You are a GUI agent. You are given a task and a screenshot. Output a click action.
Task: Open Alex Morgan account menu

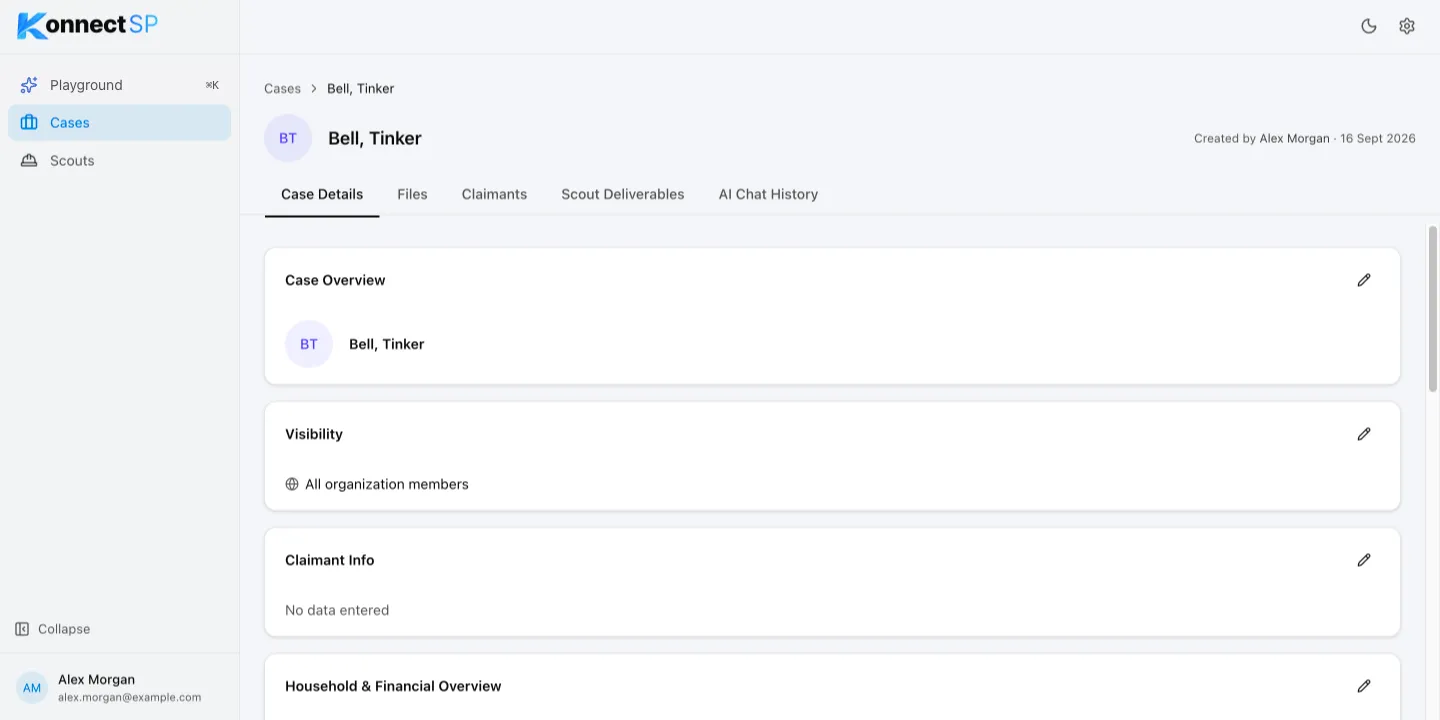[120, 688]
